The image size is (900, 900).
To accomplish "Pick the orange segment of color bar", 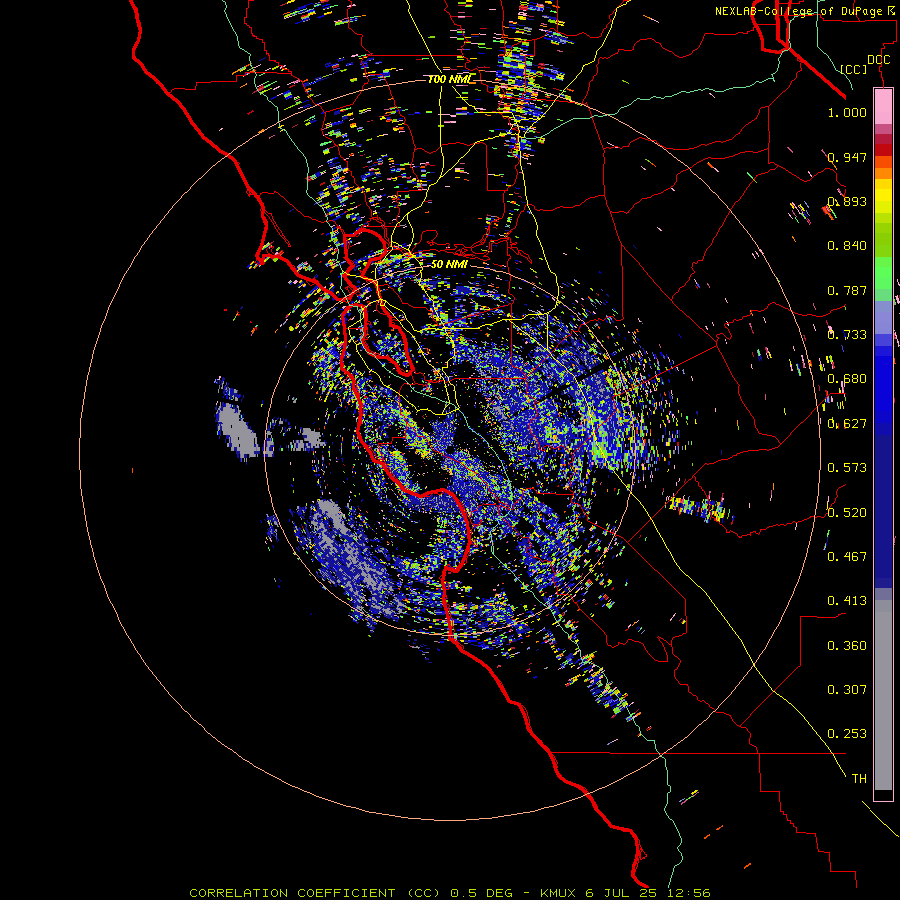I will pos(883,173).
